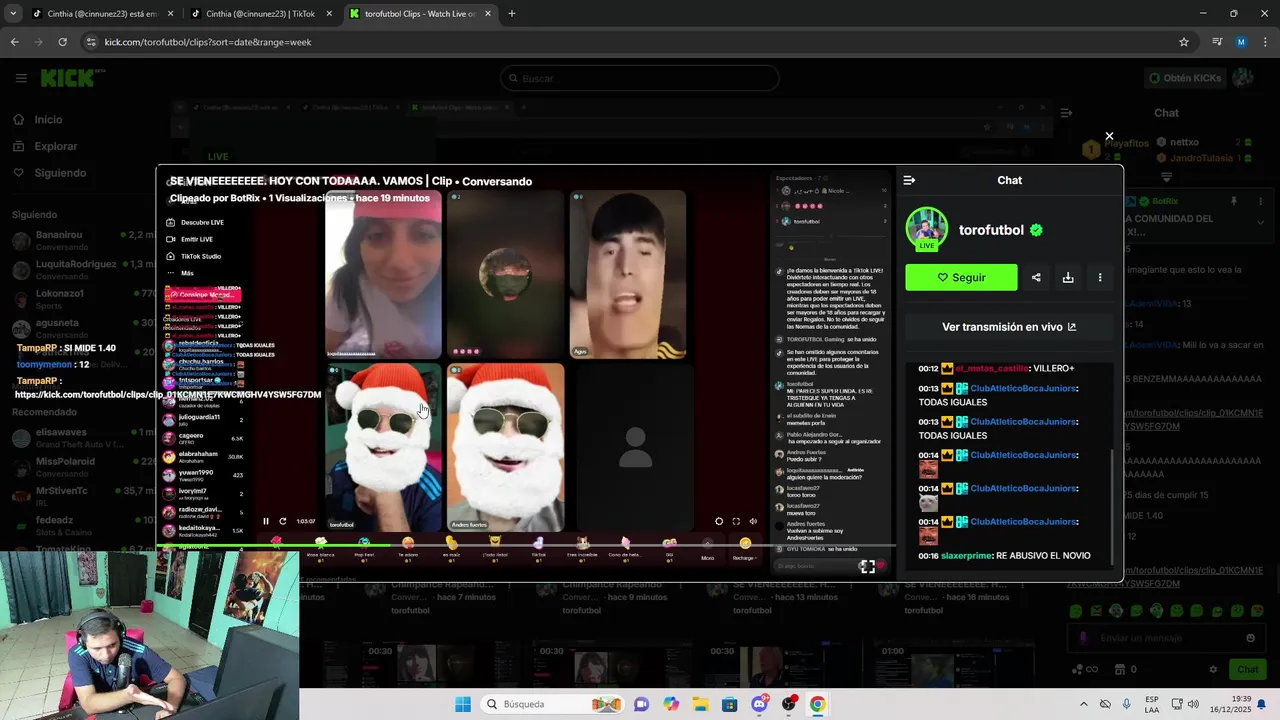
Task: Bookmark this page with the star
Action: point(1184,42)
